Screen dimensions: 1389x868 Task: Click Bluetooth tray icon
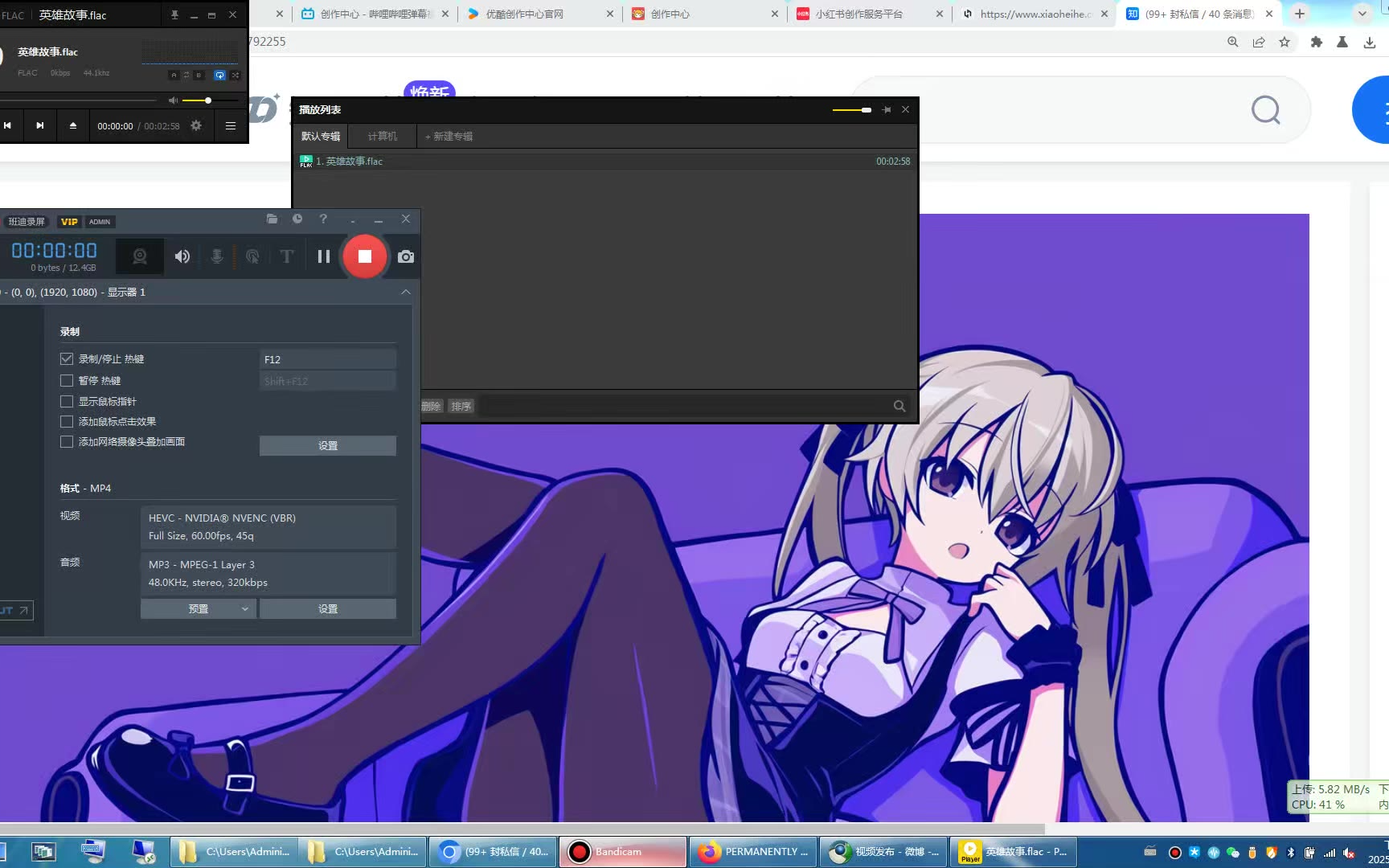point(1291,853)
